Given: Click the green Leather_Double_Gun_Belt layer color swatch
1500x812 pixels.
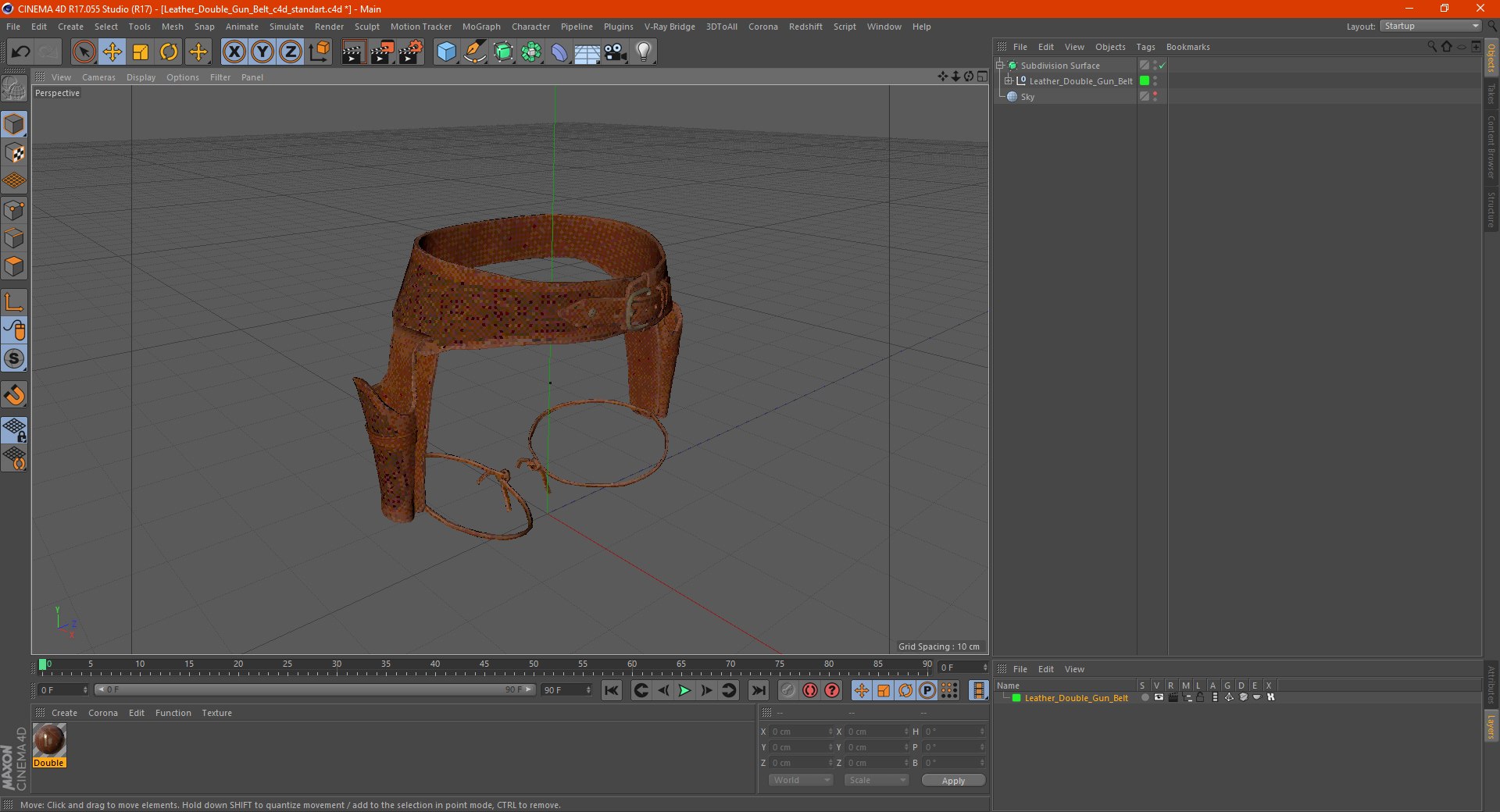Looking at the screenshot, I should (1016, 698).
